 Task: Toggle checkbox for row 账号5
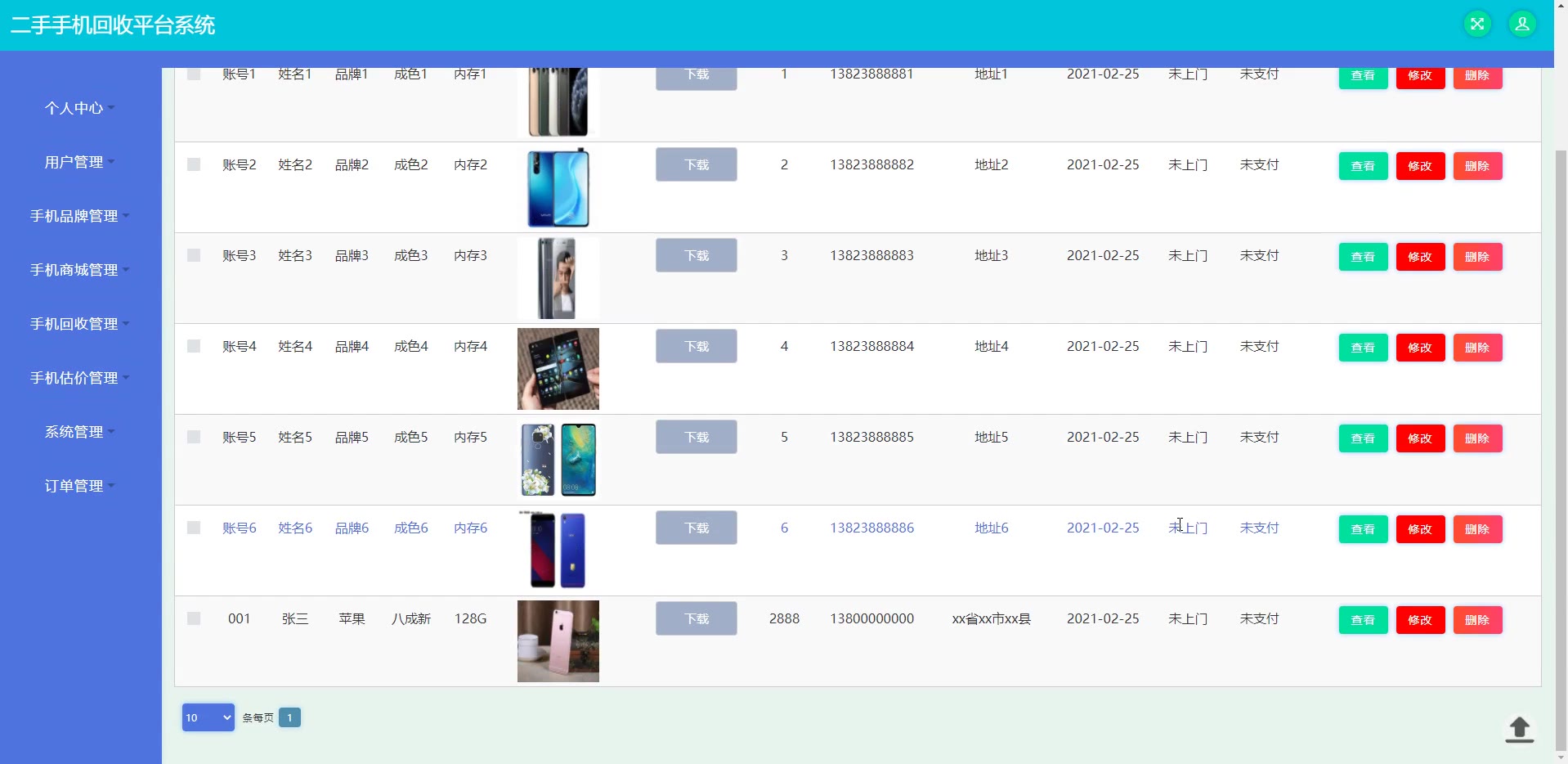(194, 437)
